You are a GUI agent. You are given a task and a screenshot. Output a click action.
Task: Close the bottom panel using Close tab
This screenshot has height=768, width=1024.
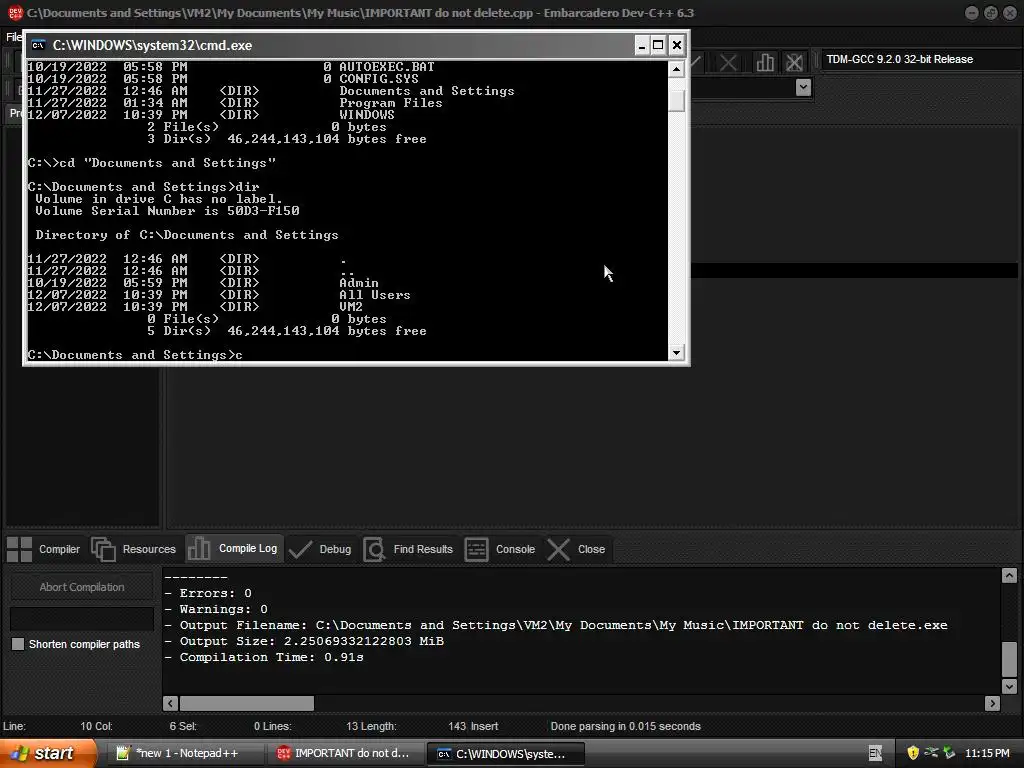click(x=576, y=549)
